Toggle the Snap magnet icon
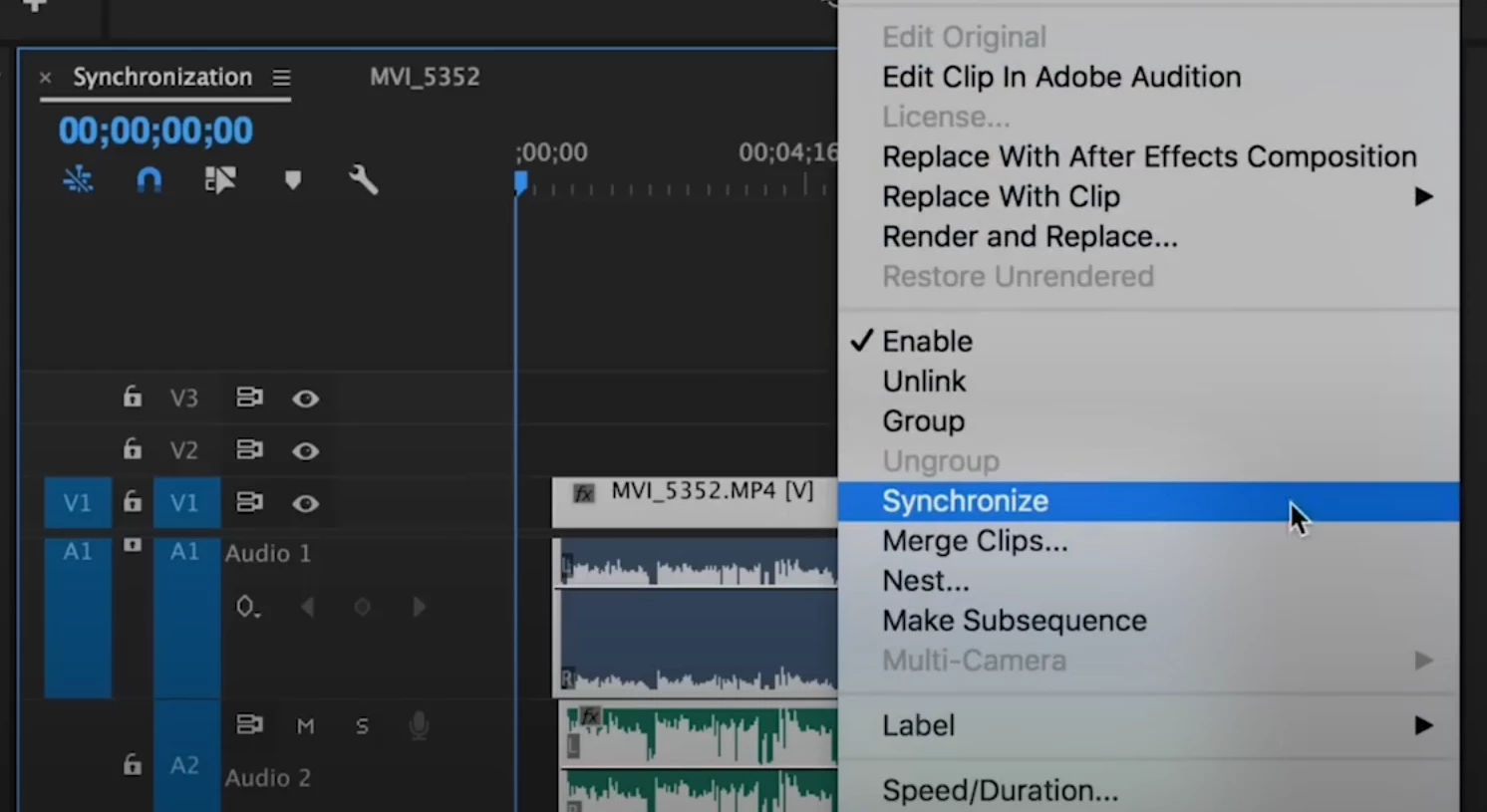Screen dimensions: 1487x812 tap(149, 180)
